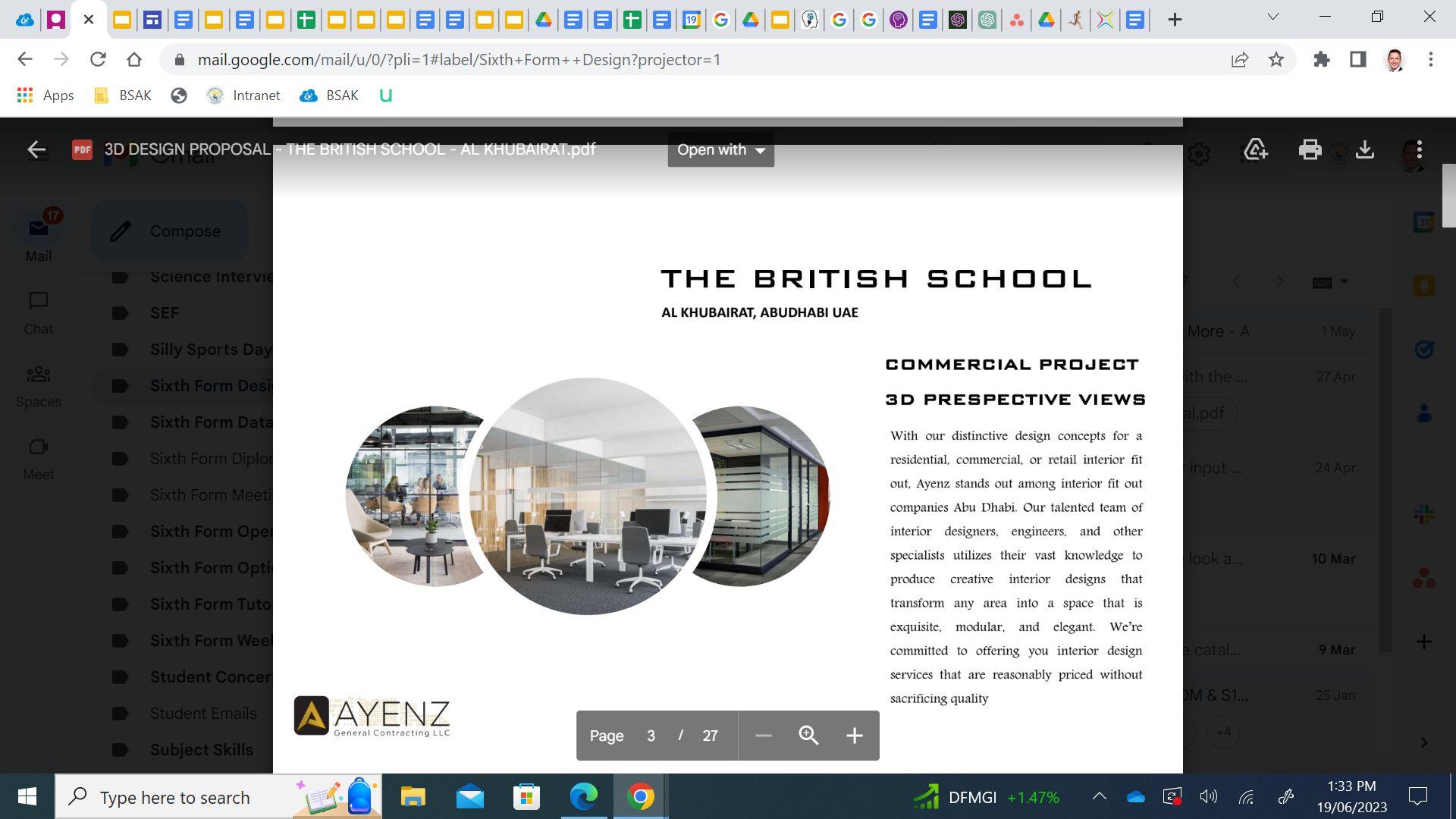Image resolution: width=1456 pixels, height=819 pixels.
Task: Select the Silly Sports Day label
Action: [211, 350]
